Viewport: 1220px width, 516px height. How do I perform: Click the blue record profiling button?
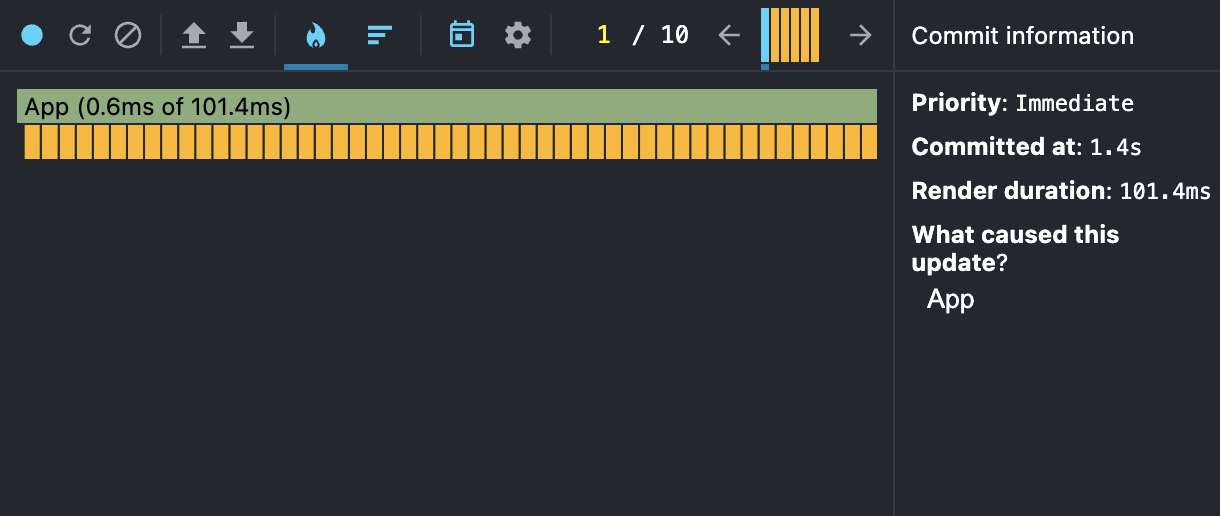click(32, 36)
